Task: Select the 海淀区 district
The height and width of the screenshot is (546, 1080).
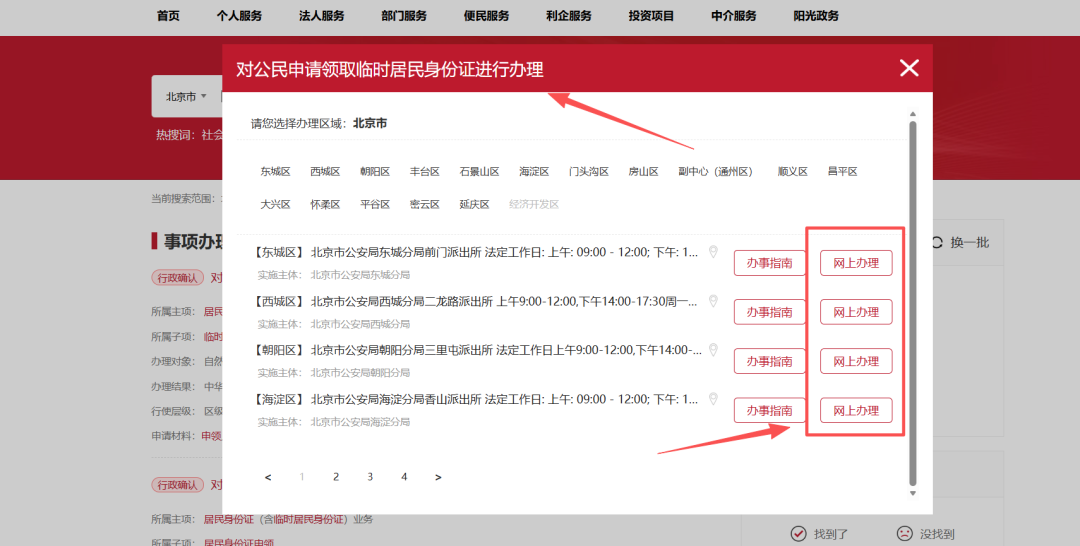Action: (x=534, y=171)
